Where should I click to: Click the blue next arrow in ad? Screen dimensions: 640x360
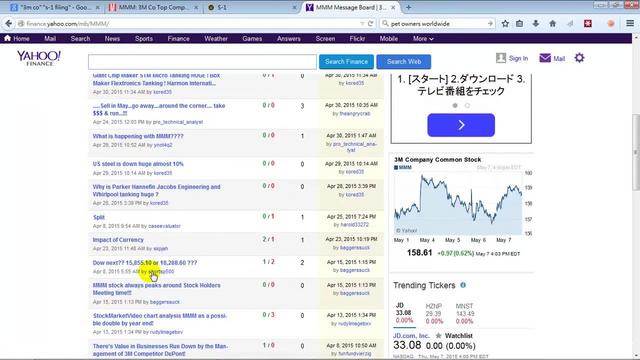461,125
